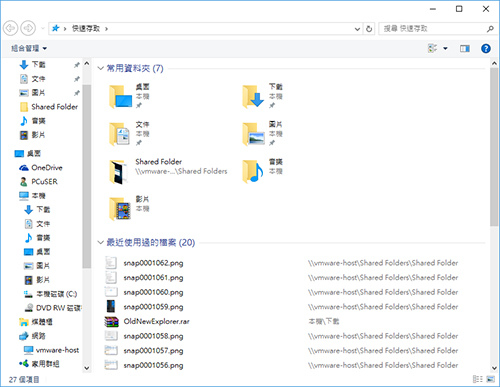Toggle the preview pane icon
The height and width of the screenshot is (387, 500).
coord(465,49)
